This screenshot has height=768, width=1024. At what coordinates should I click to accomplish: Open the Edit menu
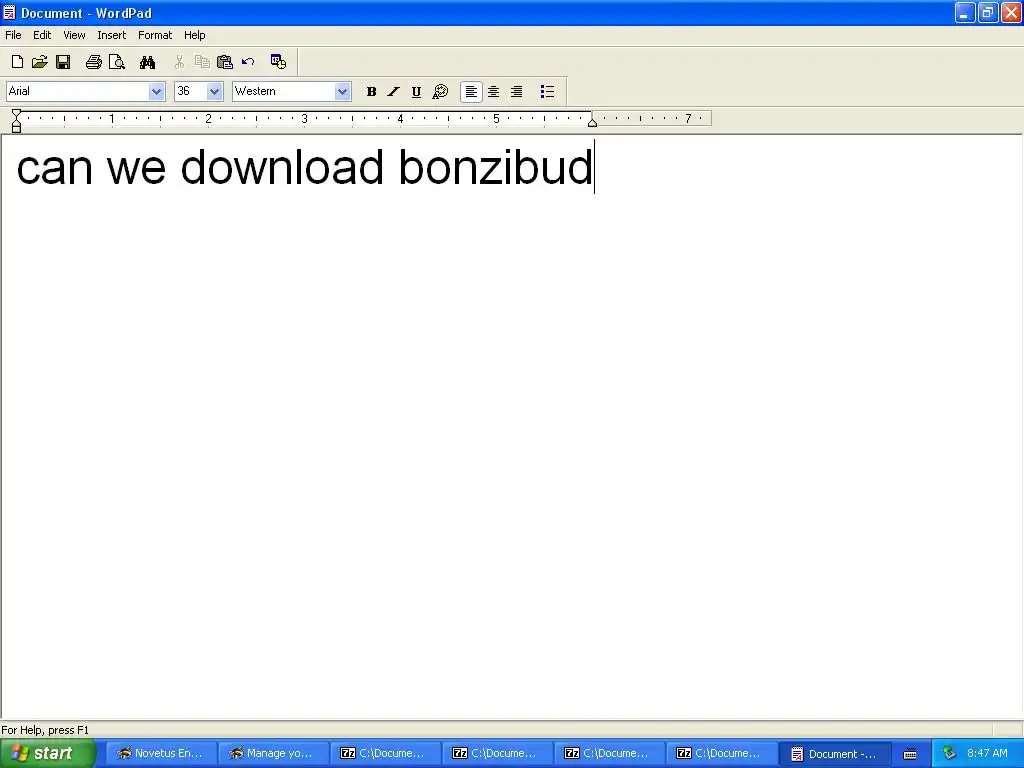[42, 35]
